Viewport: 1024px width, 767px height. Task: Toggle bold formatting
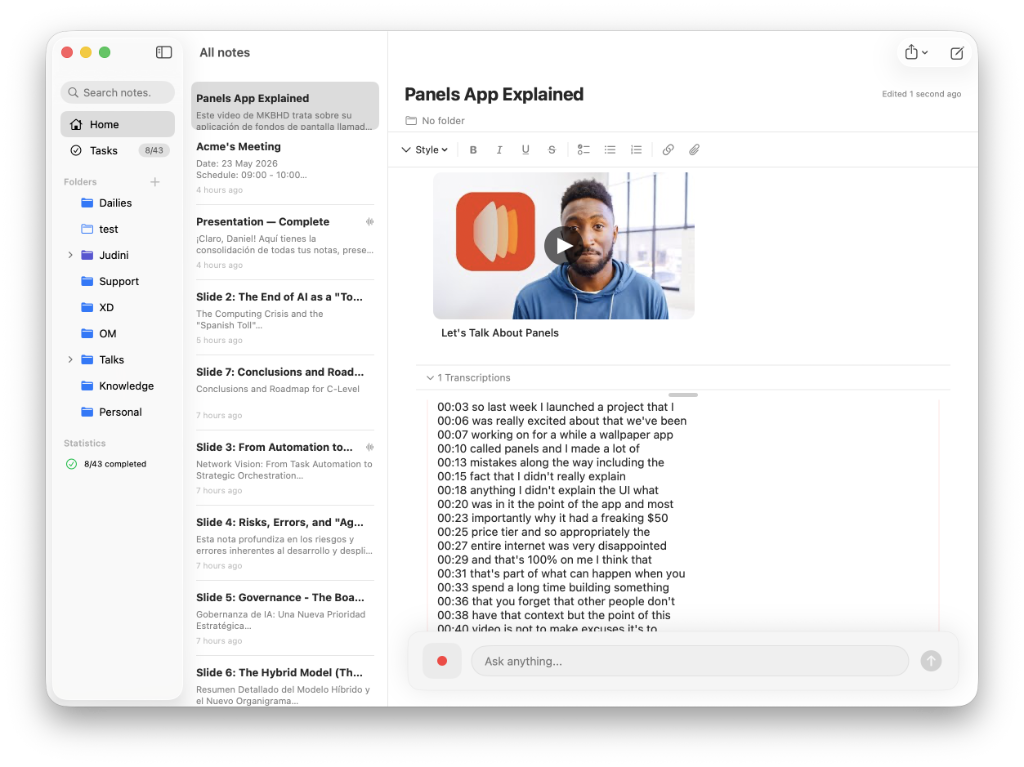coord(473,150)
